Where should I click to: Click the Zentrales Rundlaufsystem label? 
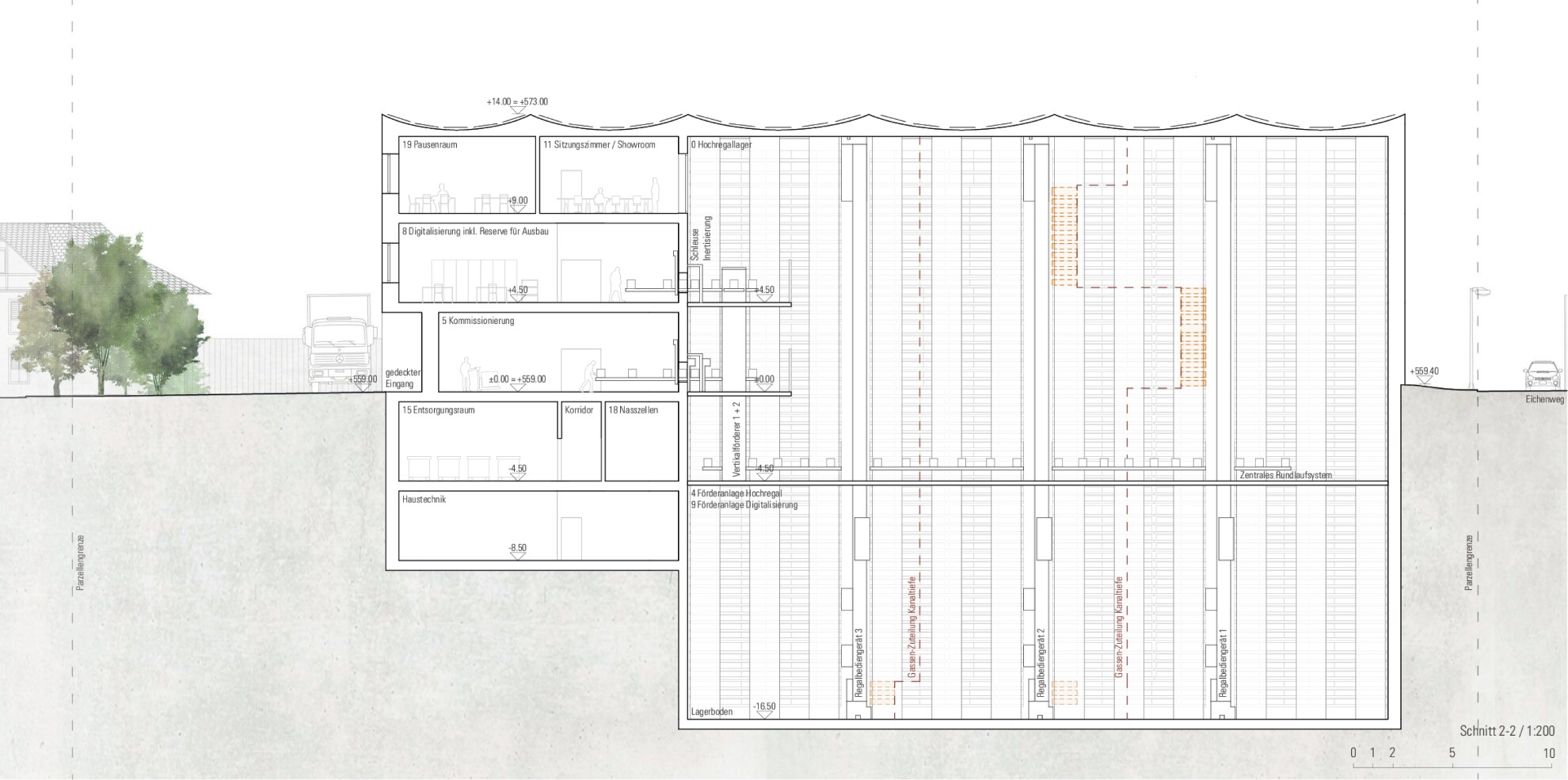pyautogui.click(x=1285, y=476)
